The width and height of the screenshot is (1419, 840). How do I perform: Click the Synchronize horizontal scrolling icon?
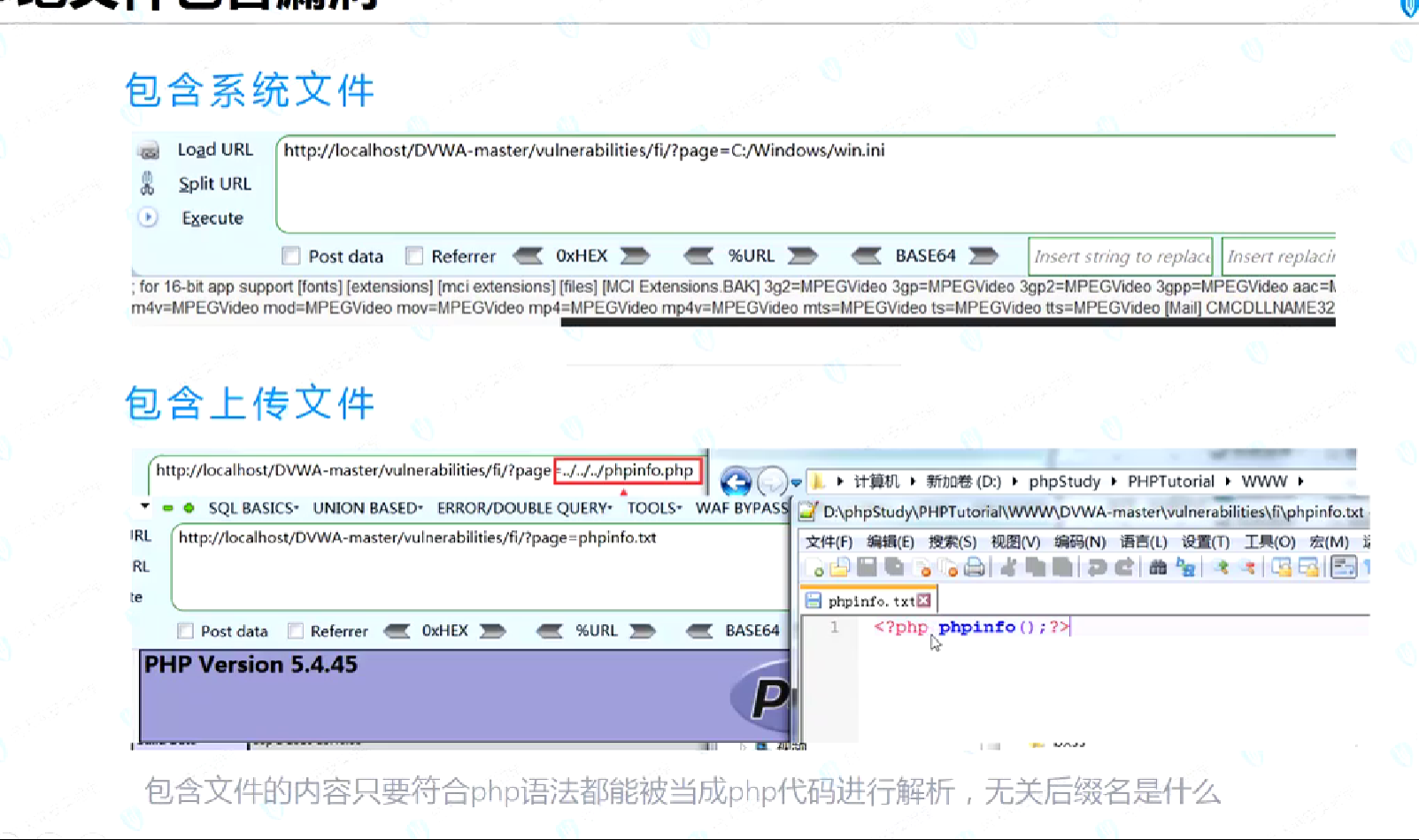pyautogui.click(x=1308, y=566)
